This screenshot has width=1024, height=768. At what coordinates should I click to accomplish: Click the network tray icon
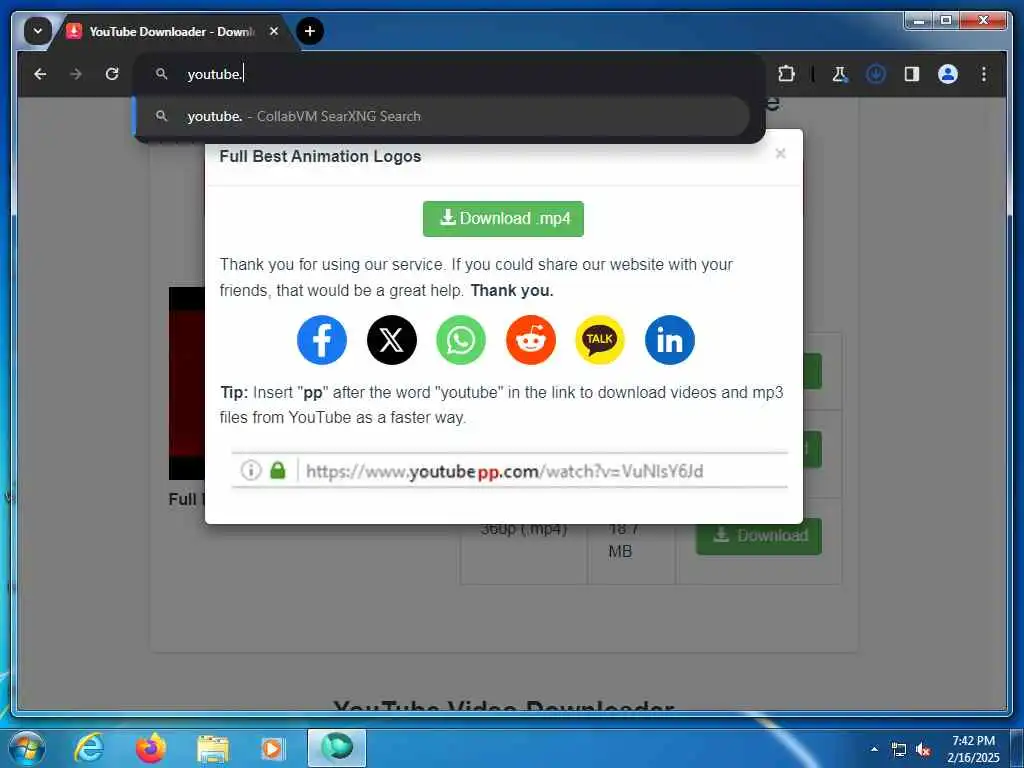click(x=899, y=750)
